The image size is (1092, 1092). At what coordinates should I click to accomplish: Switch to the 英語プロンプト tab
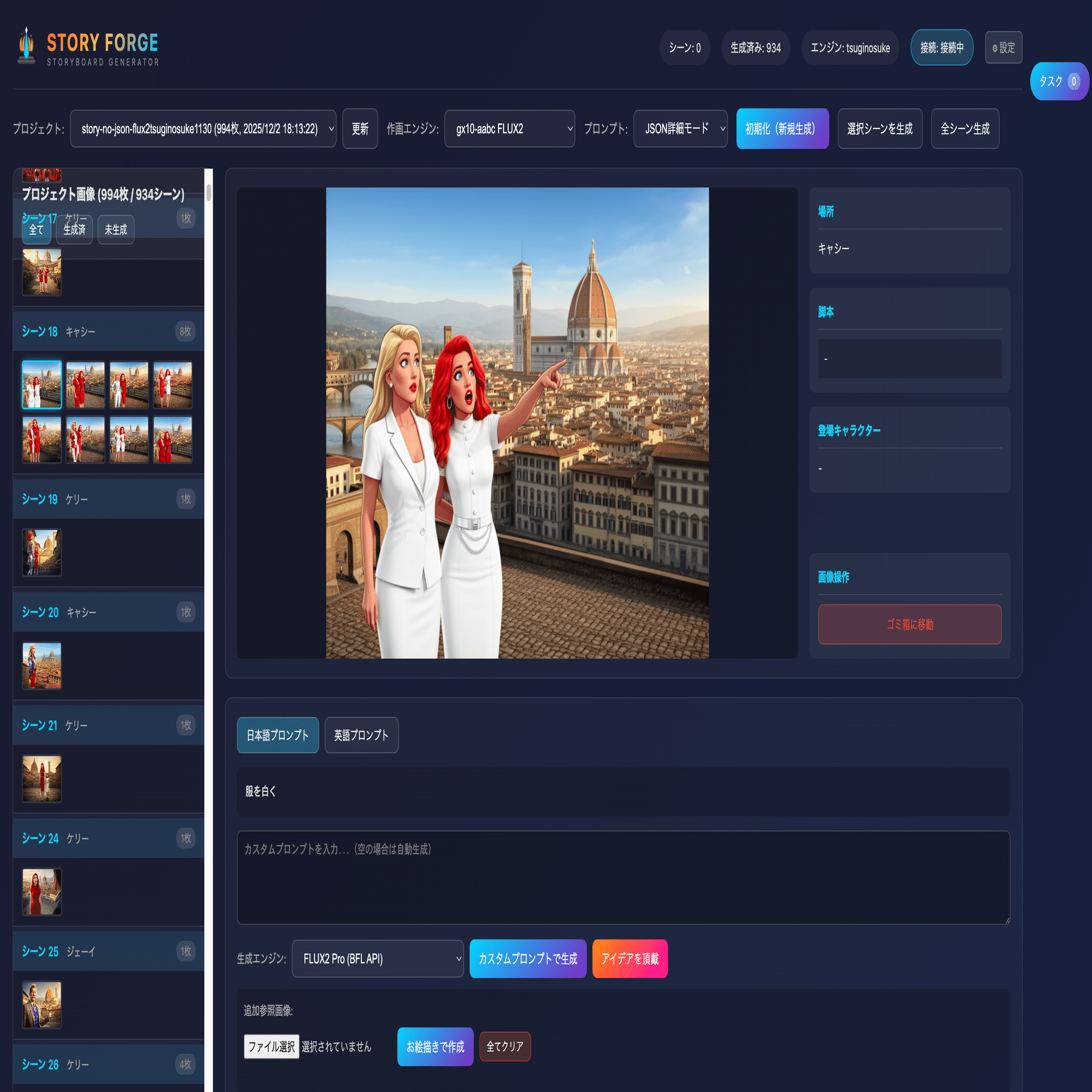coord(361,735)
